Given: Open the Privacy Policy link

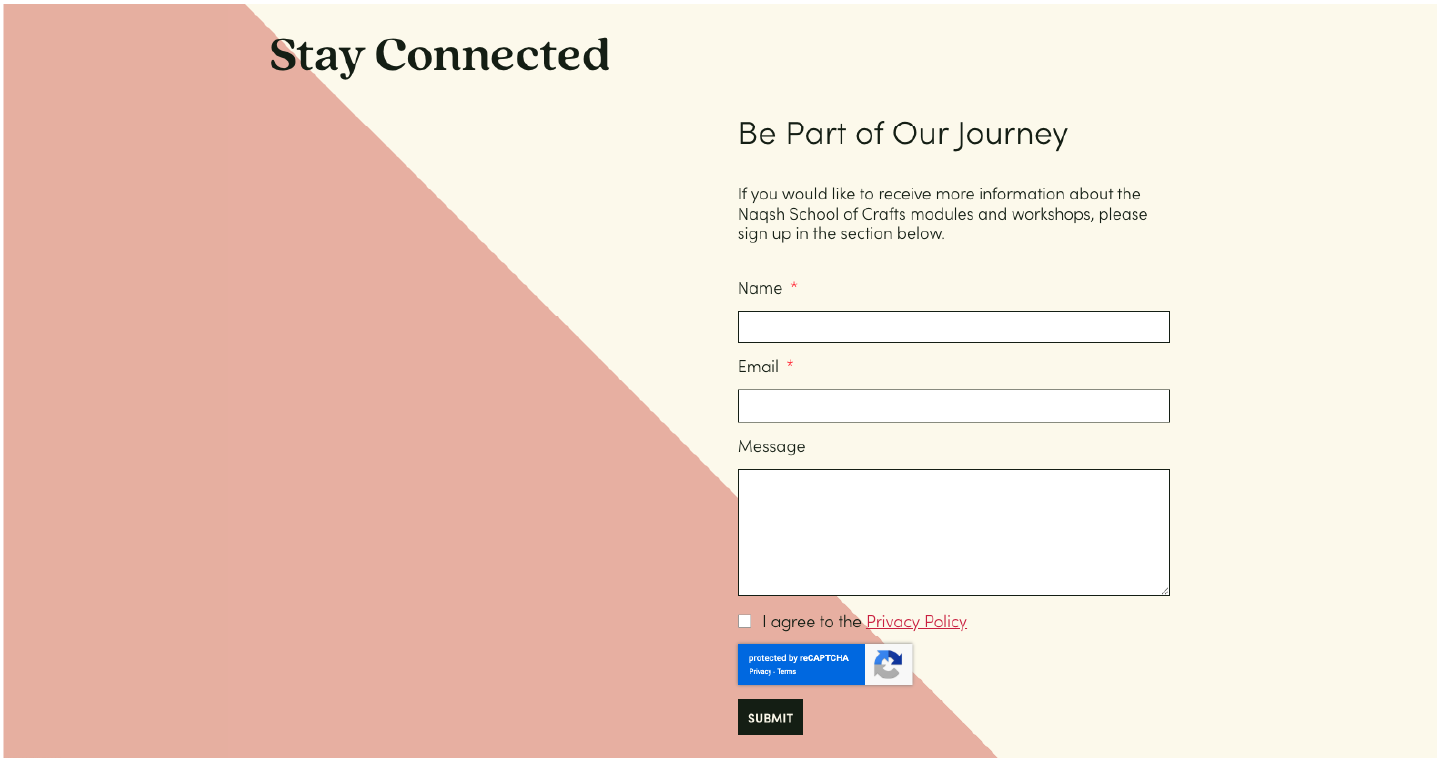Looking at the screenshot, I should coord(916,622).
